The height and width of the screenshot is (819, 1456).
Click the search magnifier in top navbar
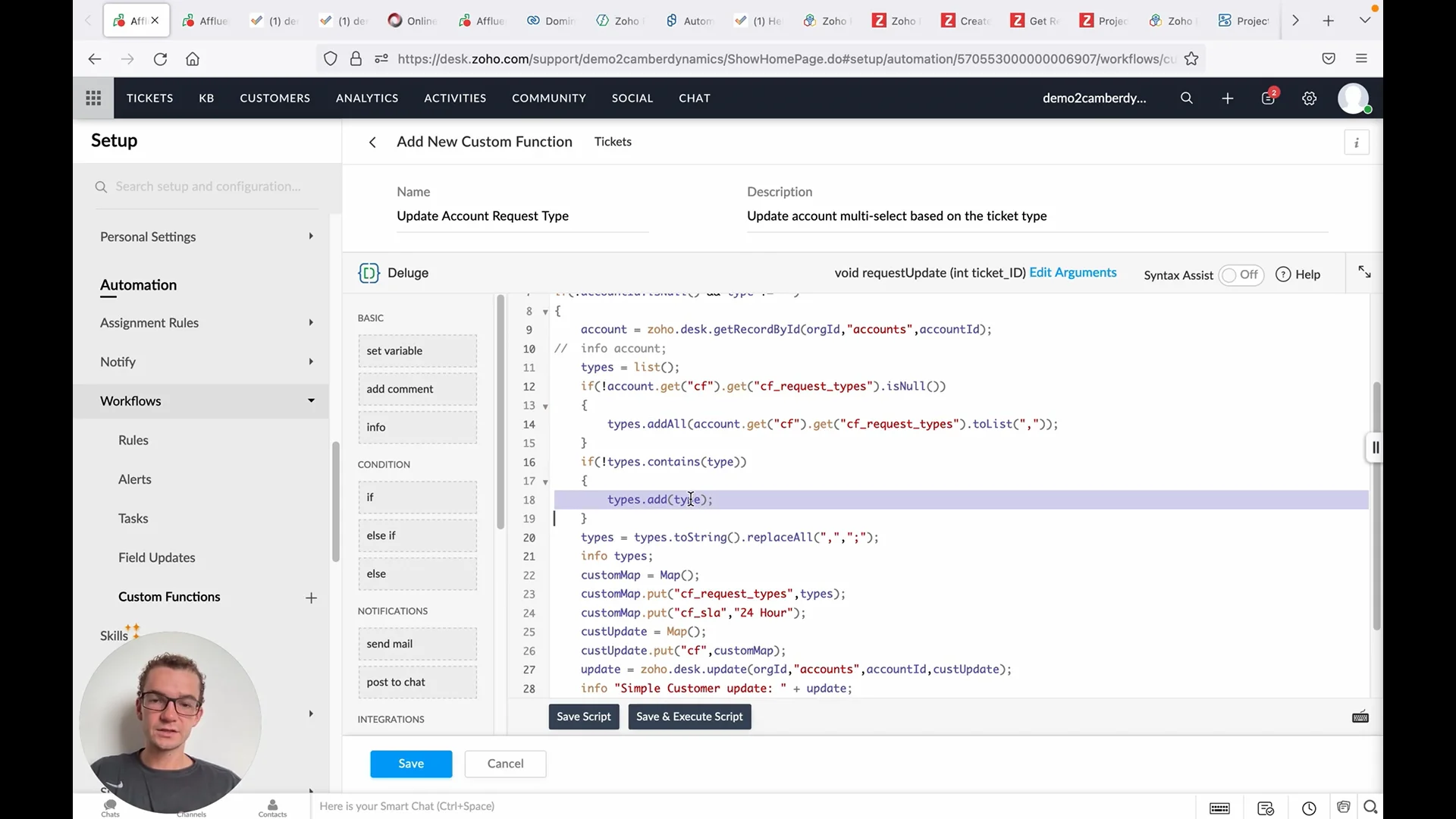coord(1187,98)
